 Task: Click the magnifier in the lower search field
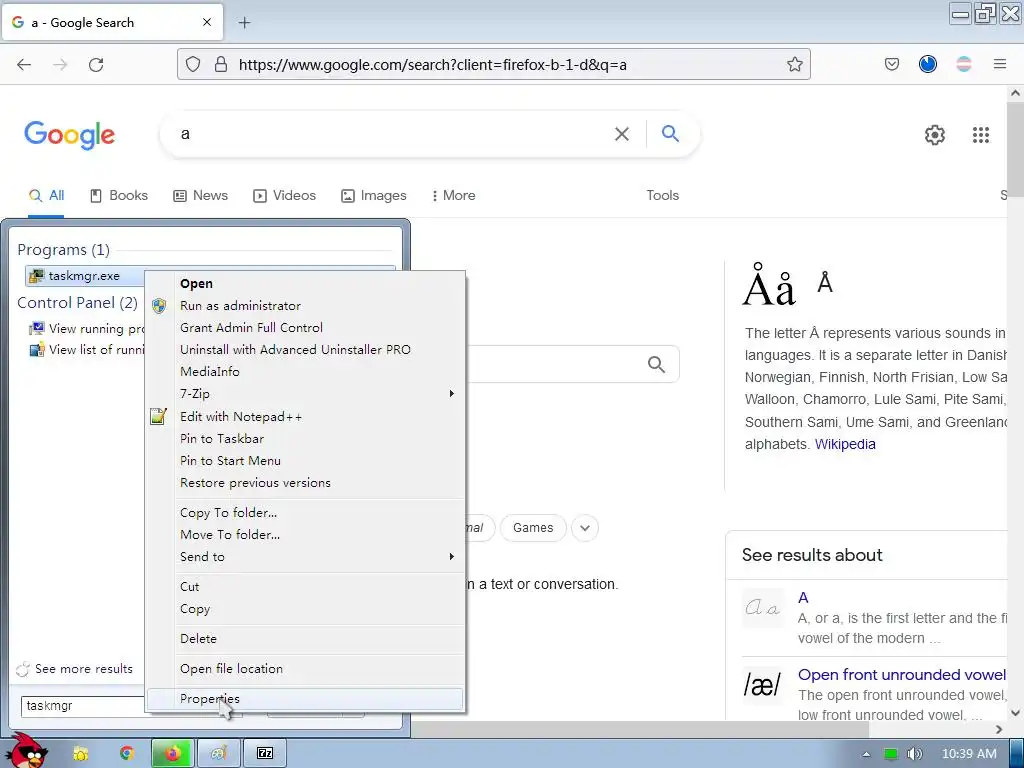(656, 364)
